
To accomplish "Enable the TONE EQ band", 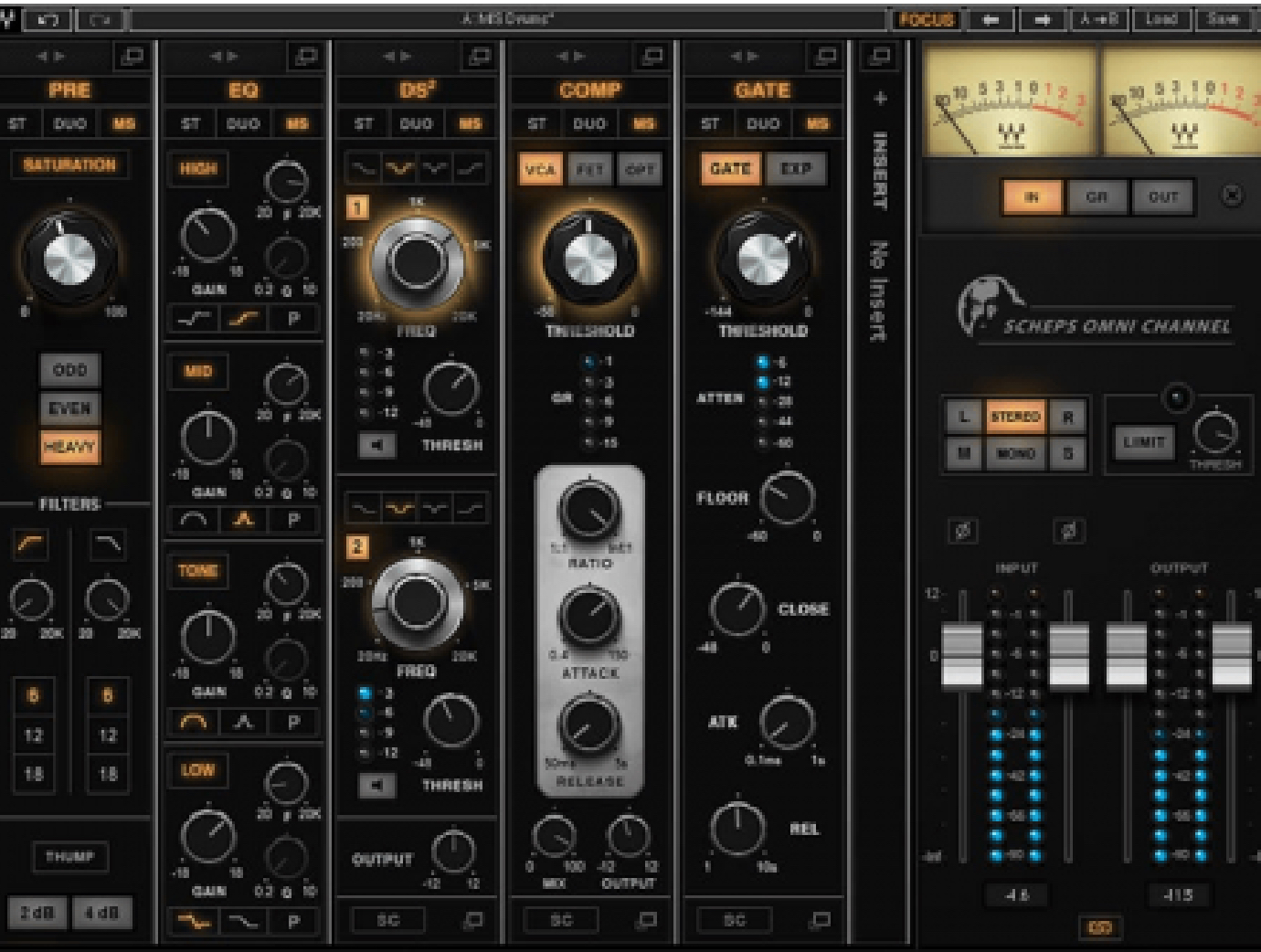I will tap(198, 571).
